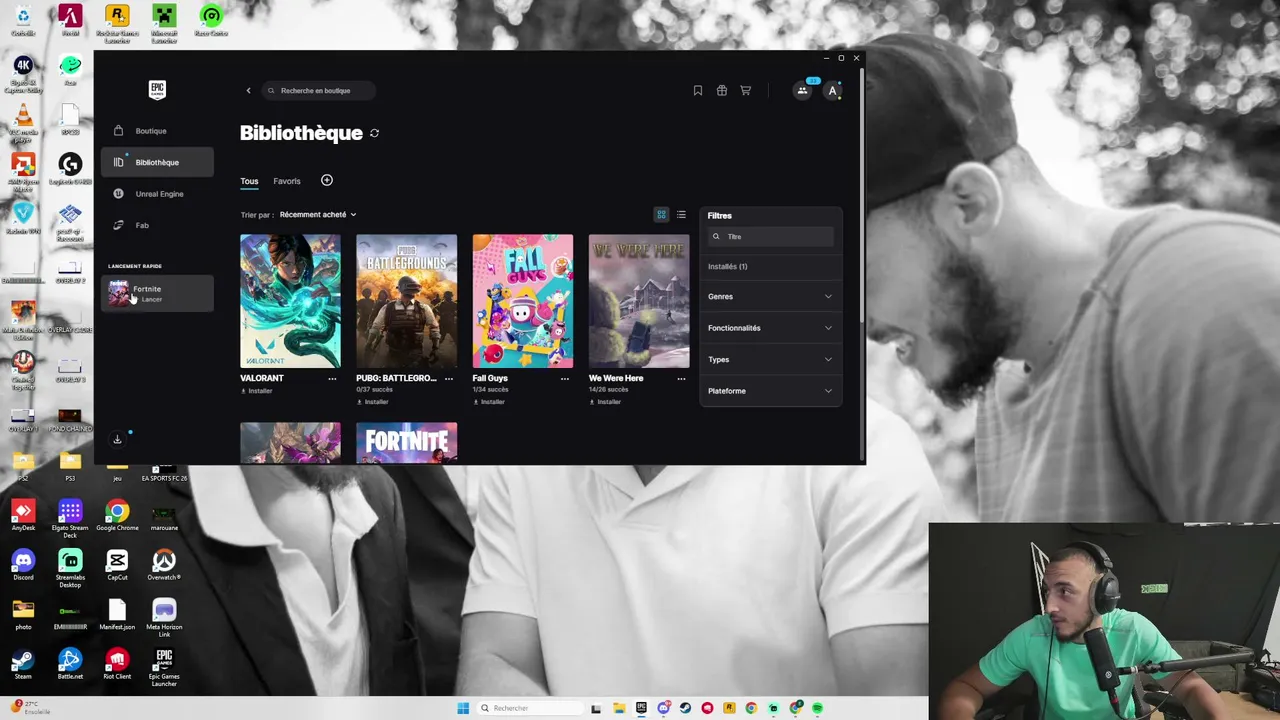The height and width of the screenshot is (720, 1280).
Task: Expand the Fonctionnalités filter section
Action: (x=770, y=328)
